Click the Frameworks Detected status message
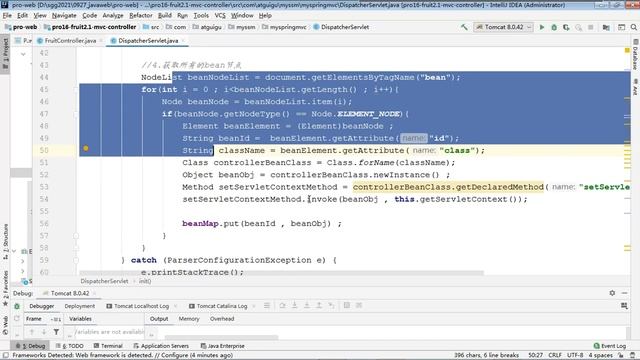This screenshot has height=360, width=640. 122,356
